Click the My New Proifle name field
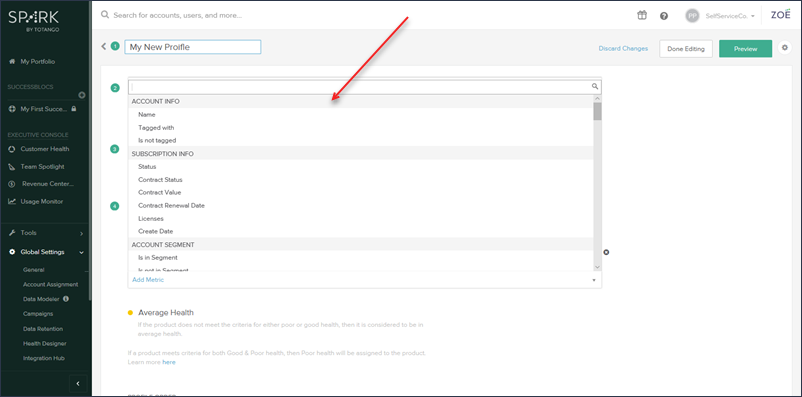This screenshot has height=397, width=802. tap(193, 47)
